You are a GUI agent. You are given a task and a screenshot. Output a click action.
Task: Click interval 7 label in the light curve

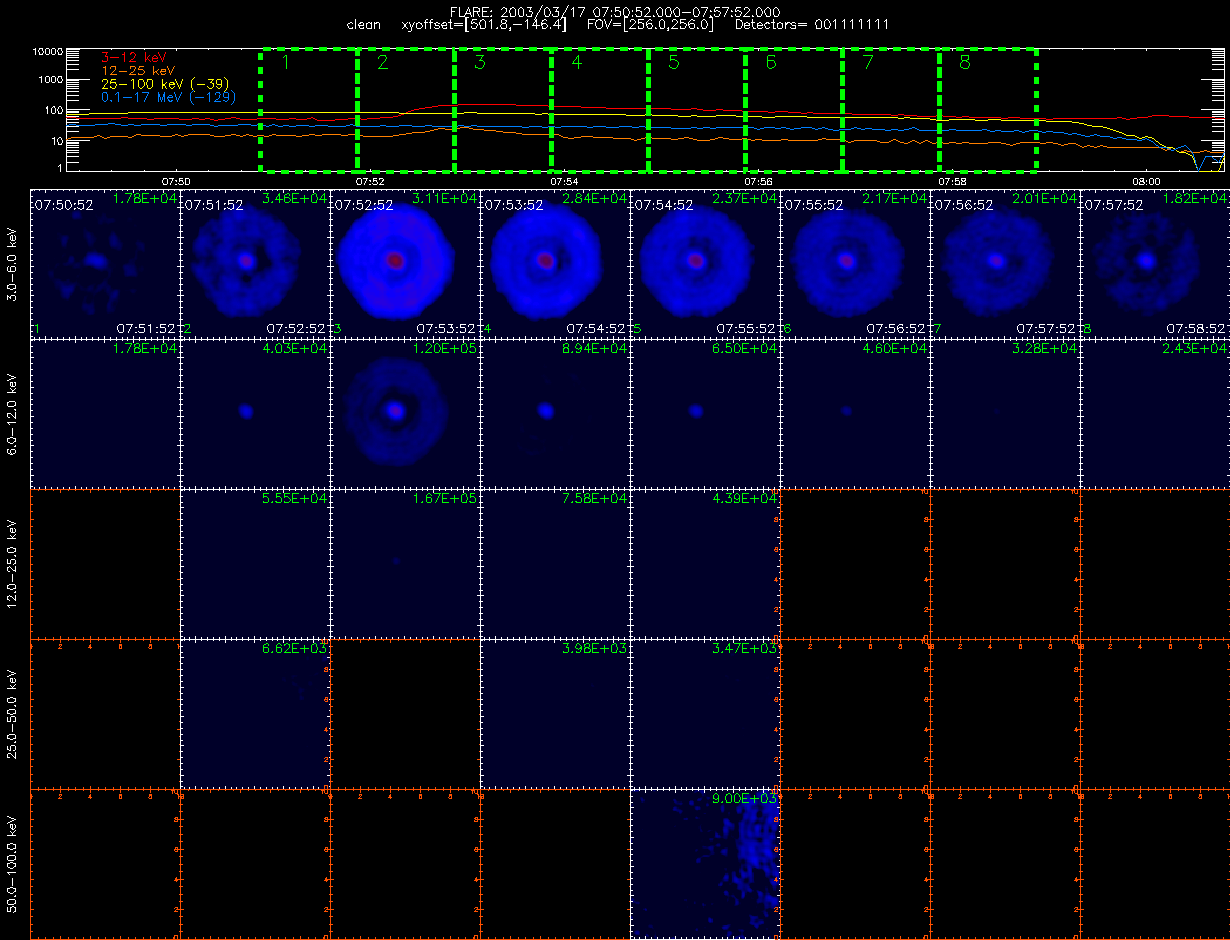coord(867,63)
